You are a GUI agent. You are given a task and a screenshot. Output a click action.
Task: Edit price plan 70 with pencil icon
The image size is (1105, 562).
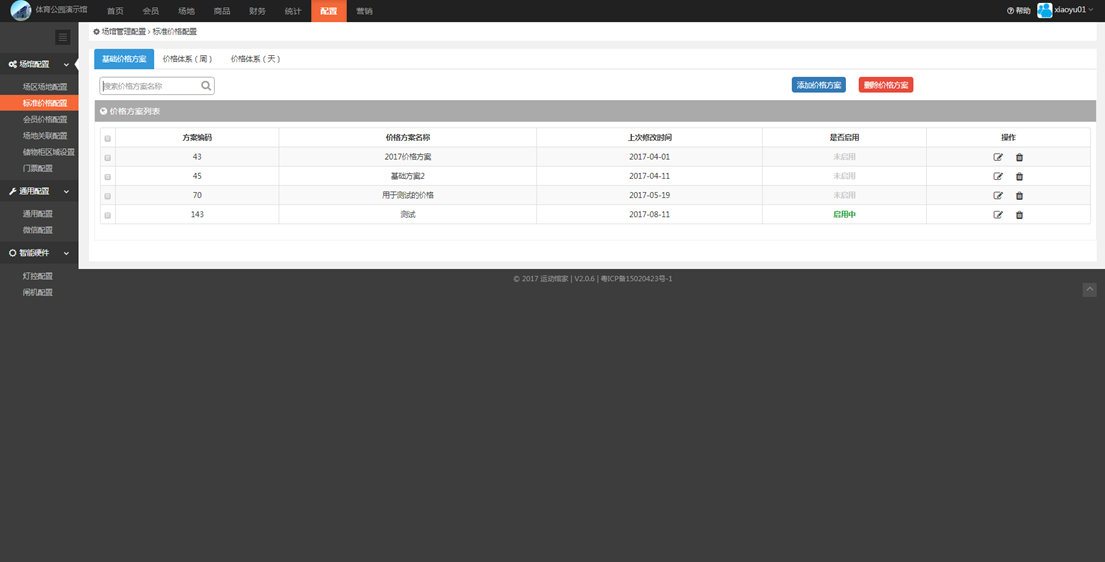[x=998, y=195]
